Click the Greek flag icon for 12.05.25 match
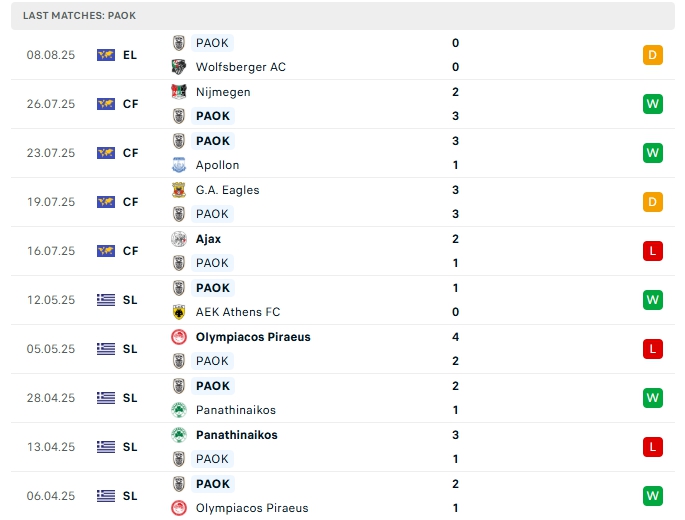 click(x=106, y=300)
